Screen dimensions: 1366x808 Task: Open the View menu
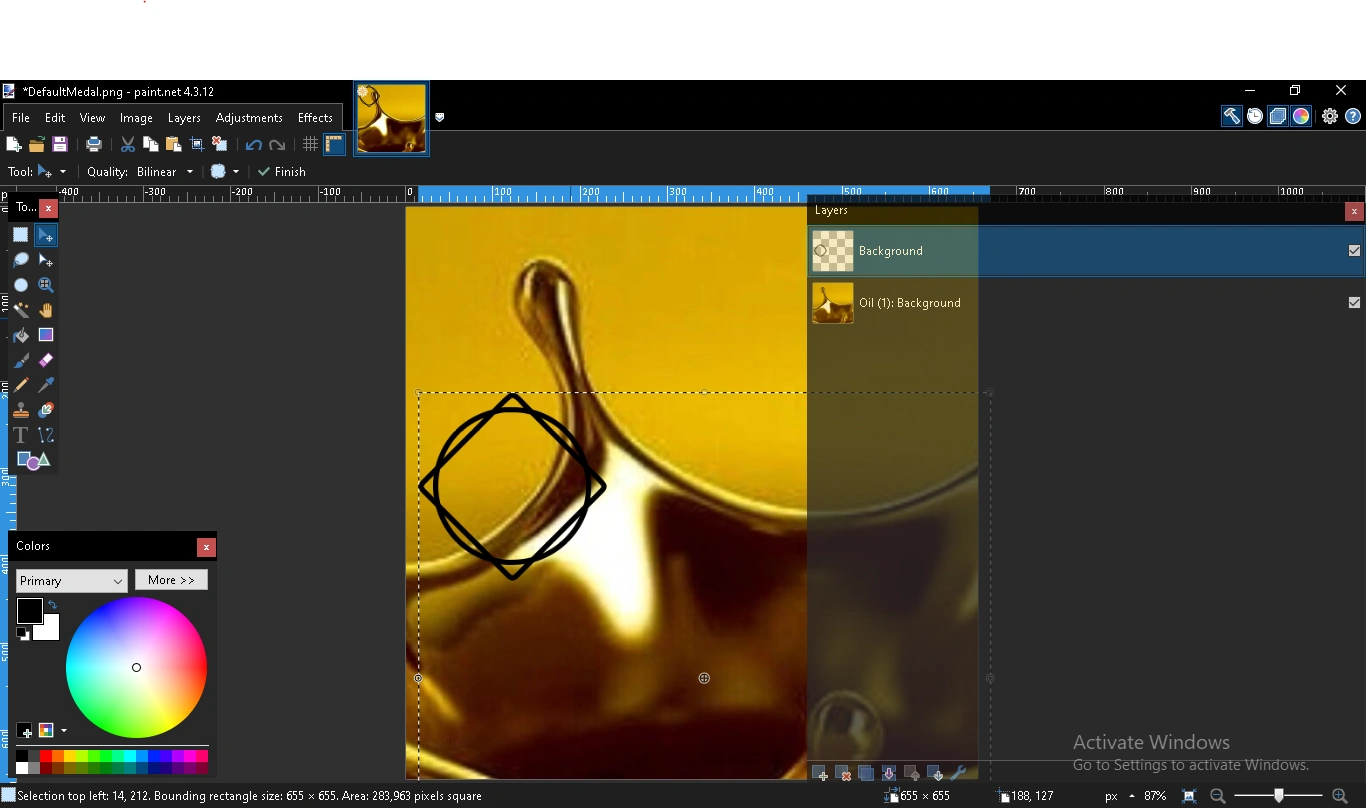[93, 118]
